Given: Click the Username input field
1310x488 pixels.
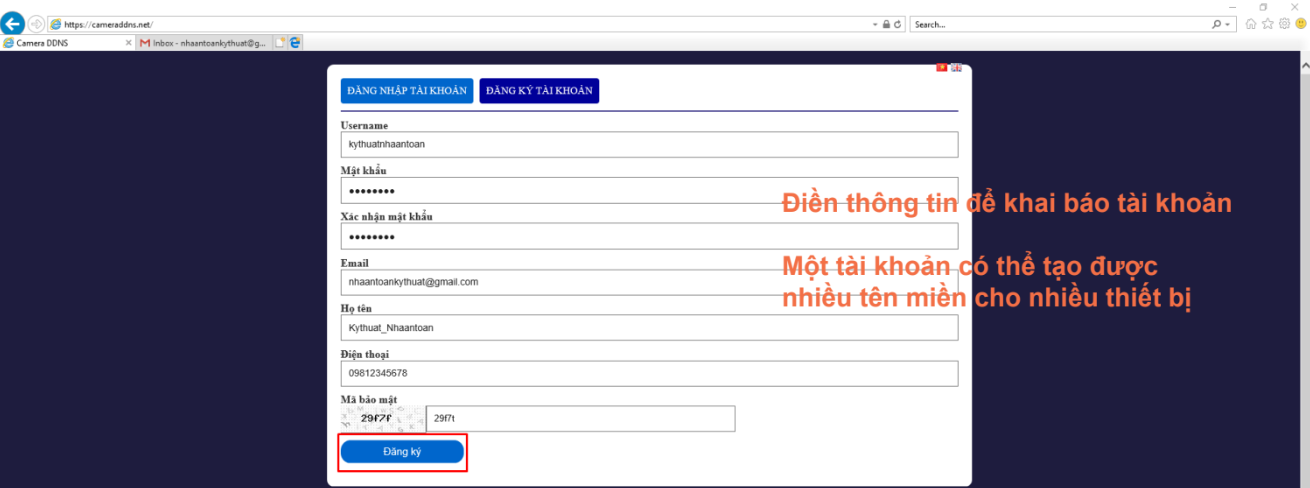Looking at the screenshot, I should tap(649, 145).
